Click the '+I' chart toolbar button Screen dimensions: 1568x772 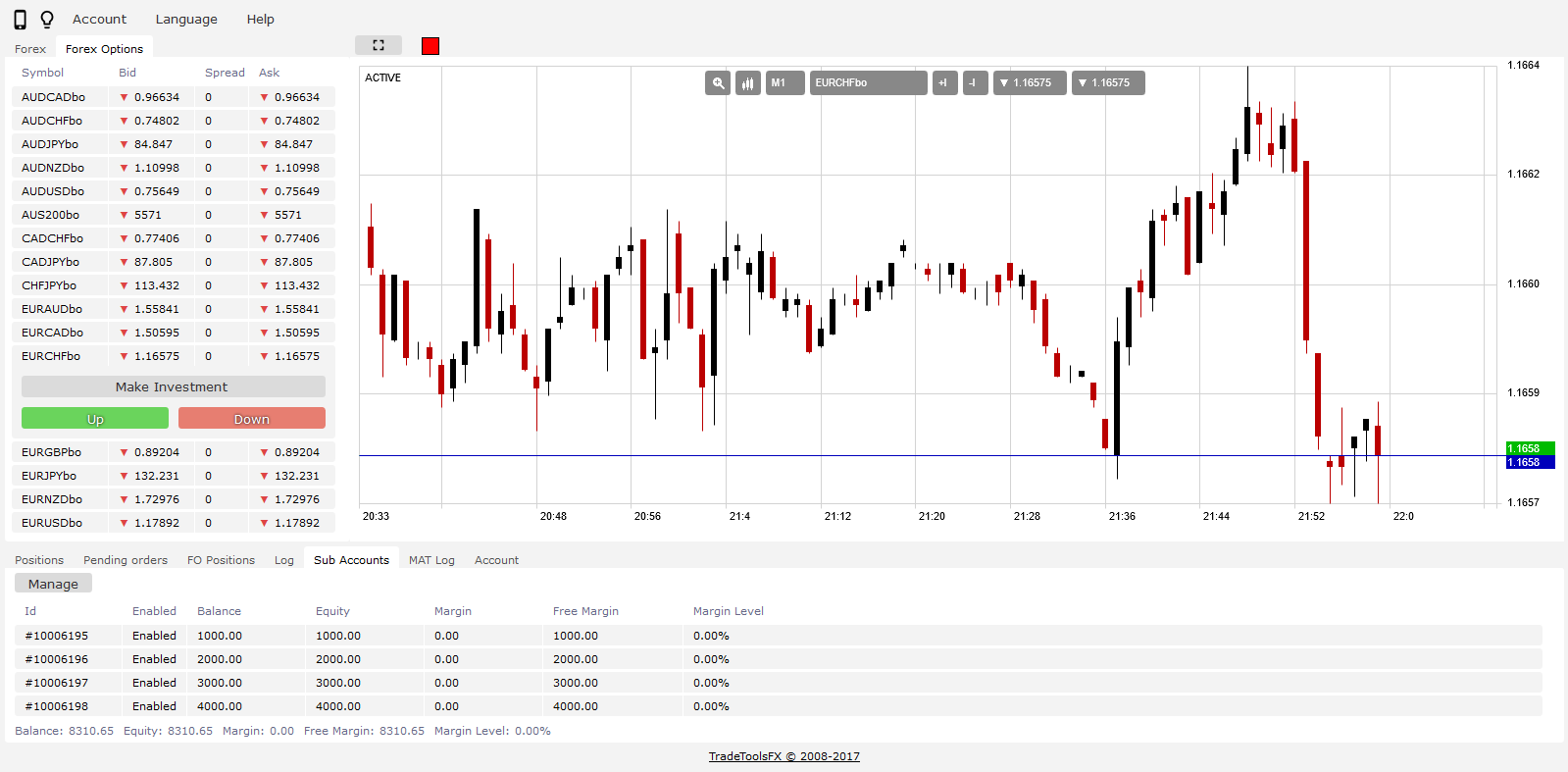(x=944, y=83)
